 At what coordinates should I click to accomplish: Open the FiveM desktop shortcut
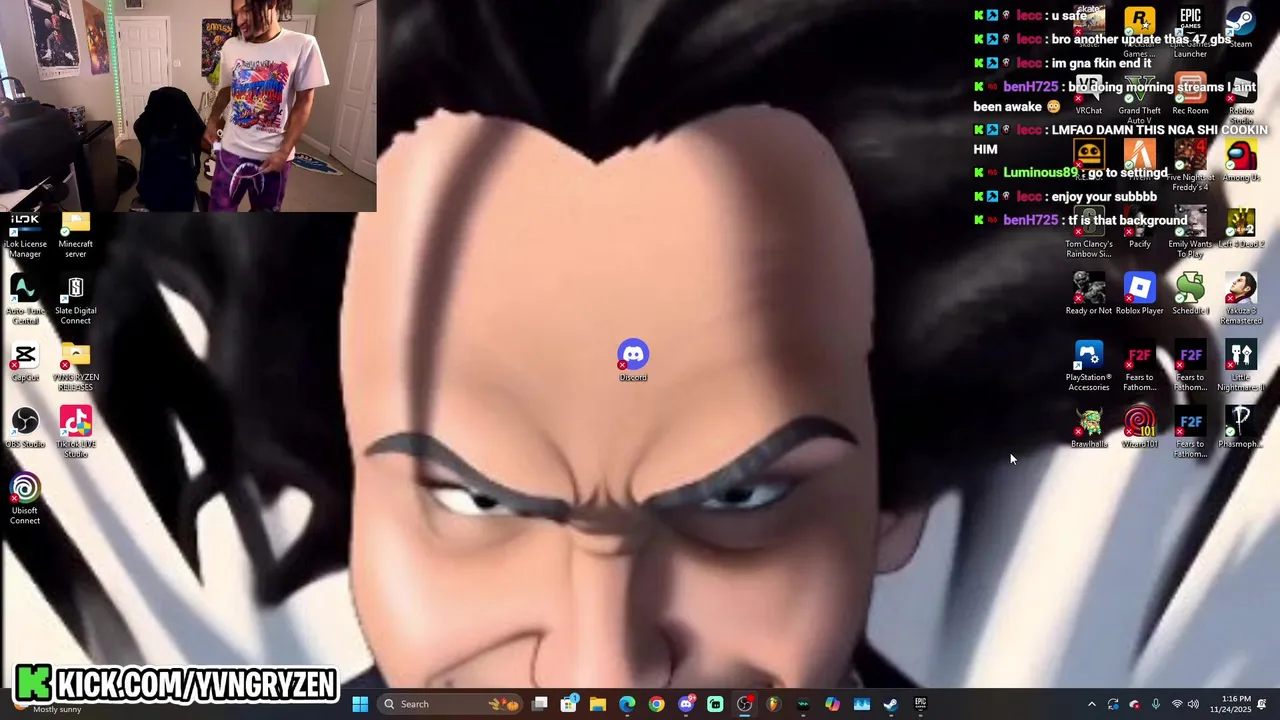click(1139, 161)
